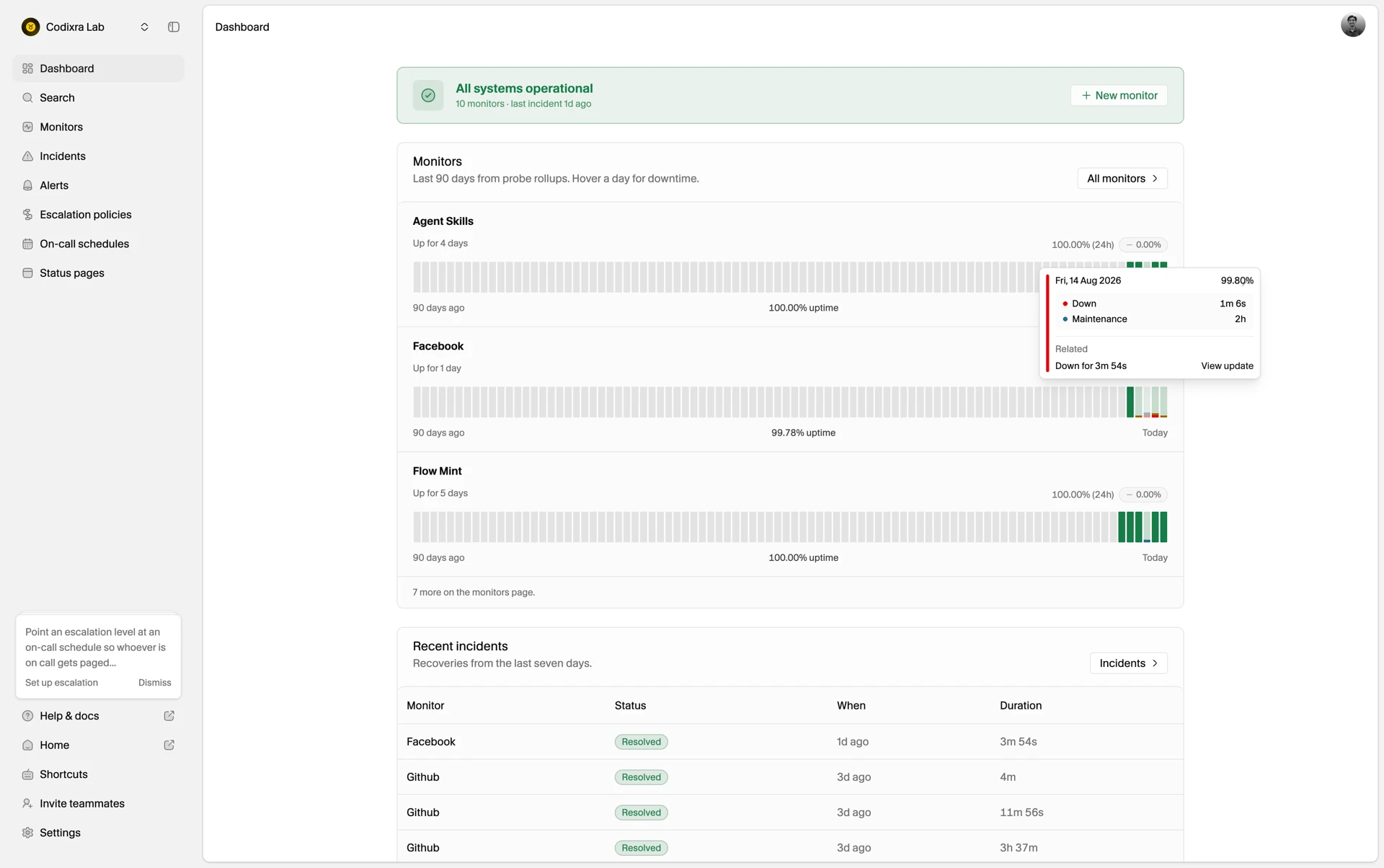Click the Invite teammates person icon
The height and width of the screenshot is (868, 1384).
click(x=27, y=803)
